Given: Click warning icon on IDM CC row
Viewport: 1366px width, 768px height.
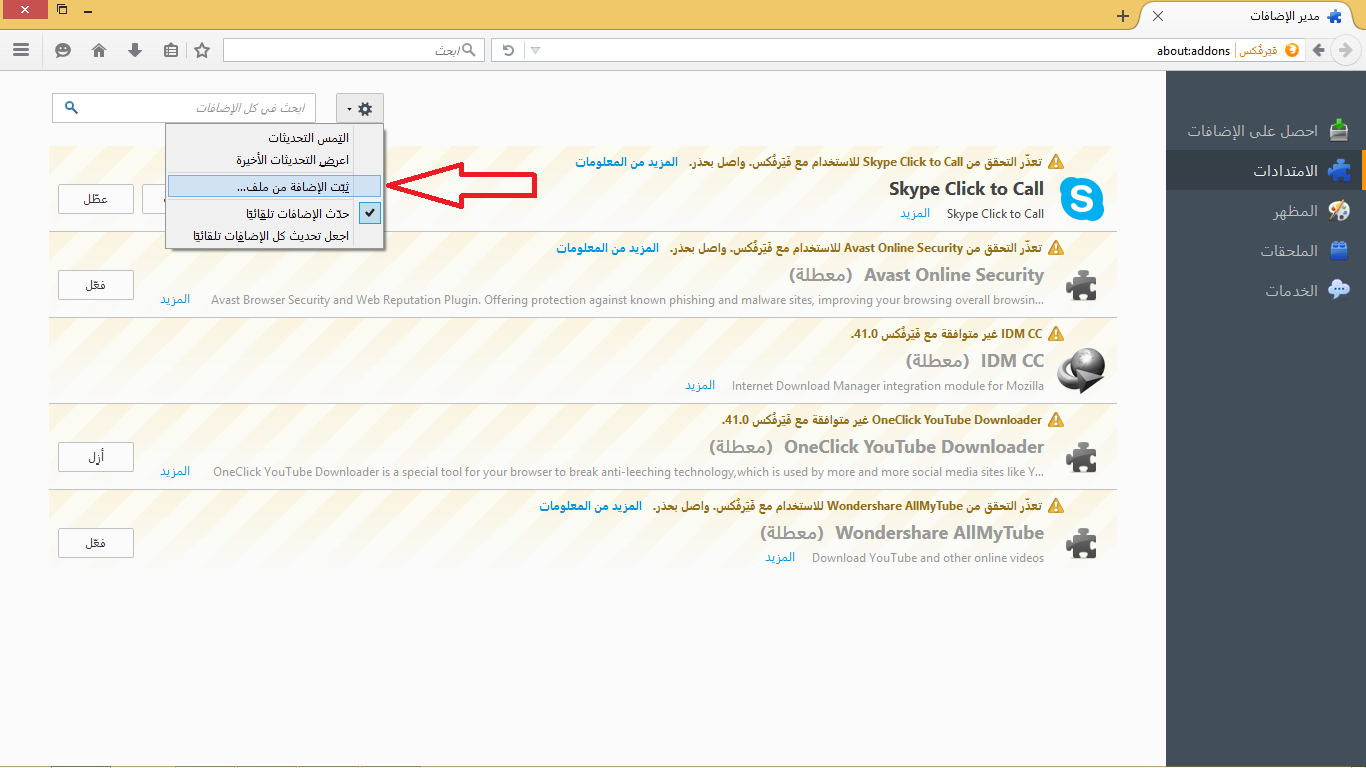Looking at the screenshot, I should point(1056,333).
